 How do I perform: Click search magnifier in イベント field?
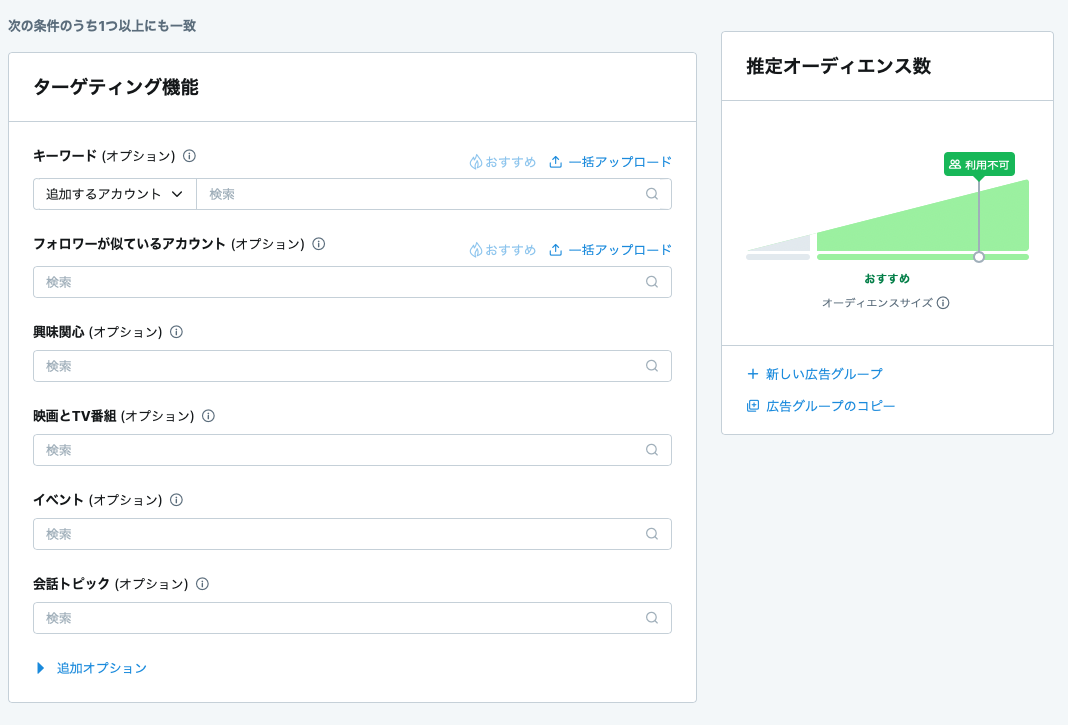(652, 534)
